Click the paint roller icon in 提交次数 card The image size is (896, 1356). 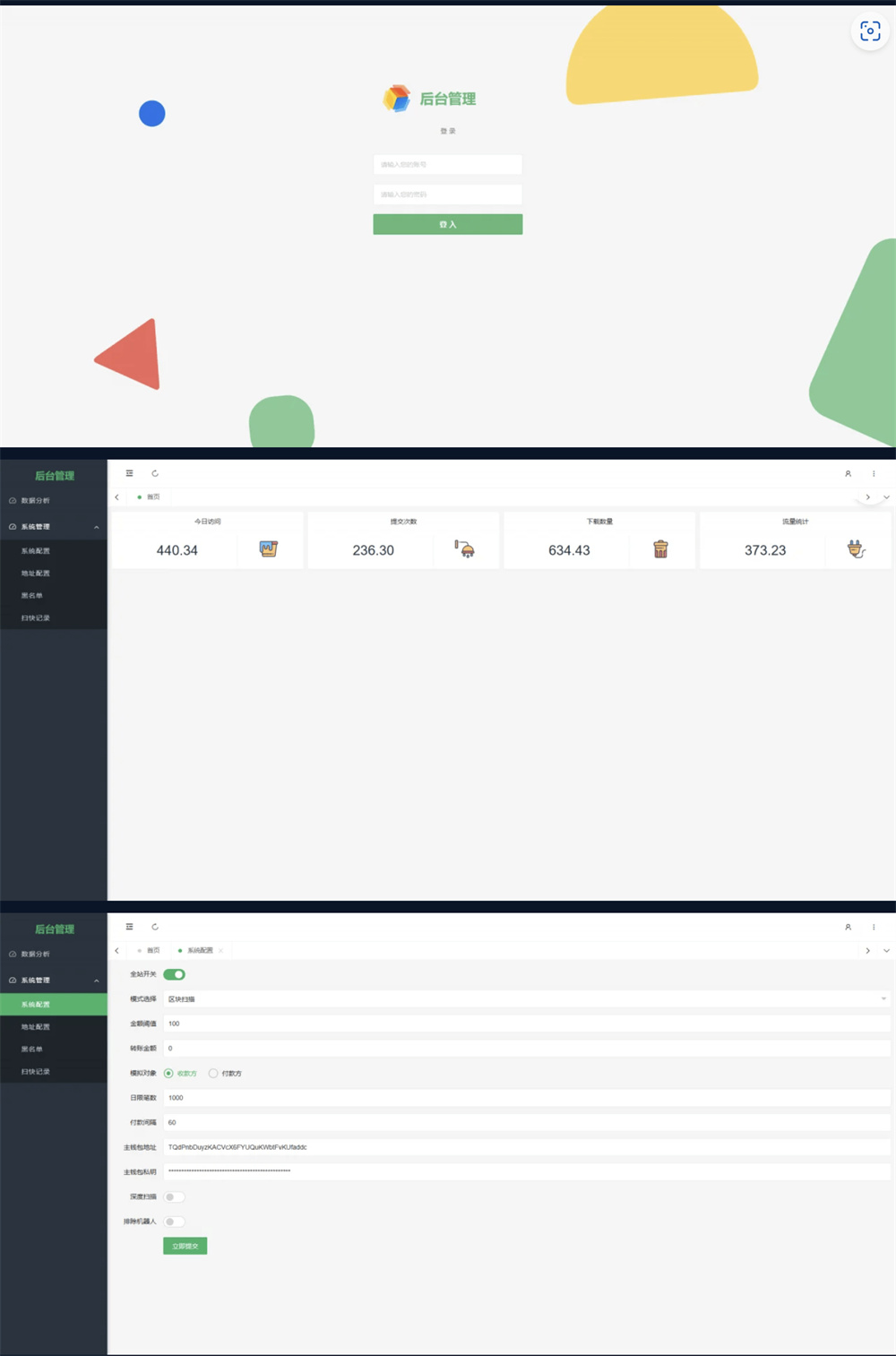point(464,549)
